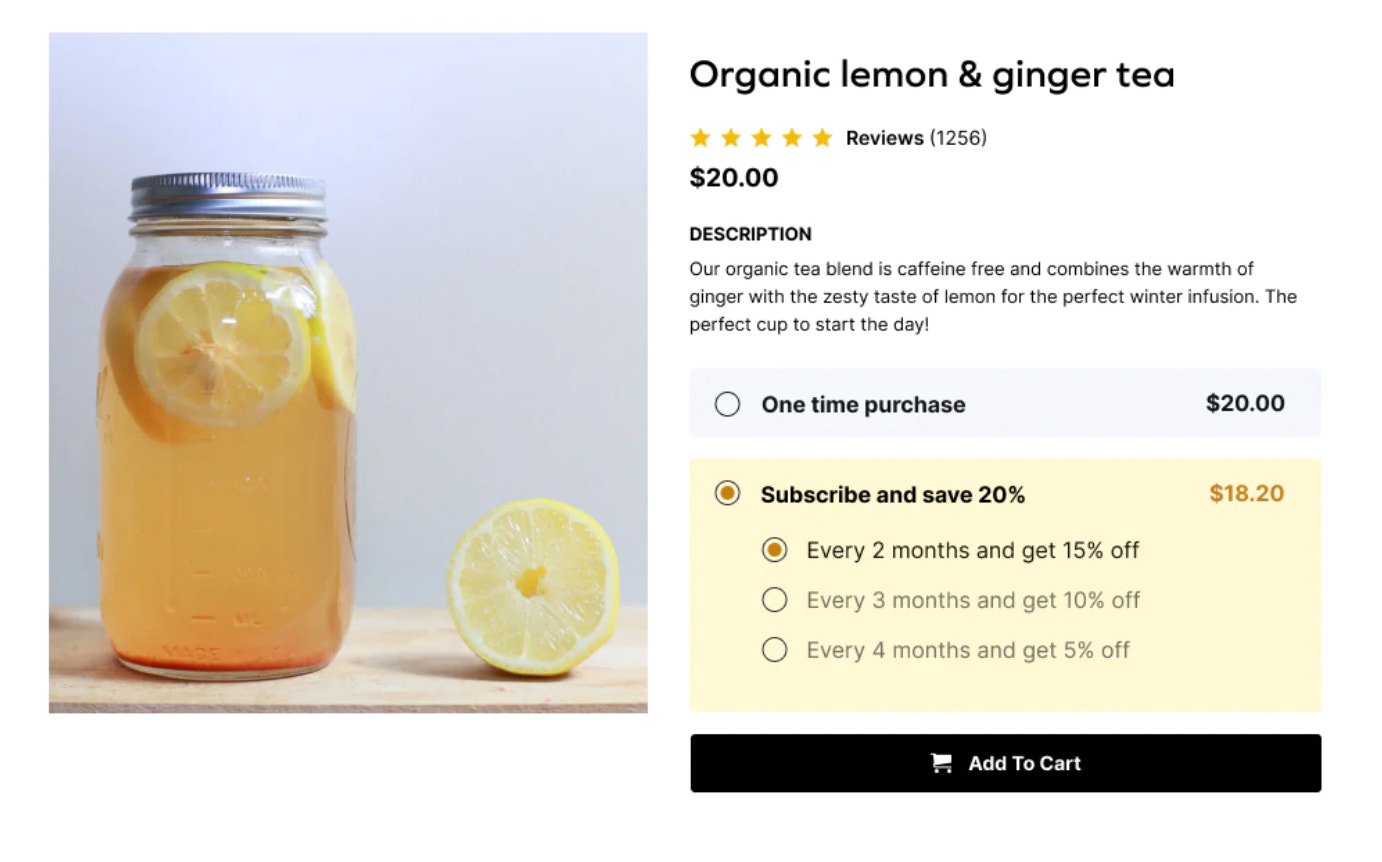Image resolution: width=1382 pixels, height=862 pixels.
Task: Click the lemon tea product photo
Action: point(348,372)
